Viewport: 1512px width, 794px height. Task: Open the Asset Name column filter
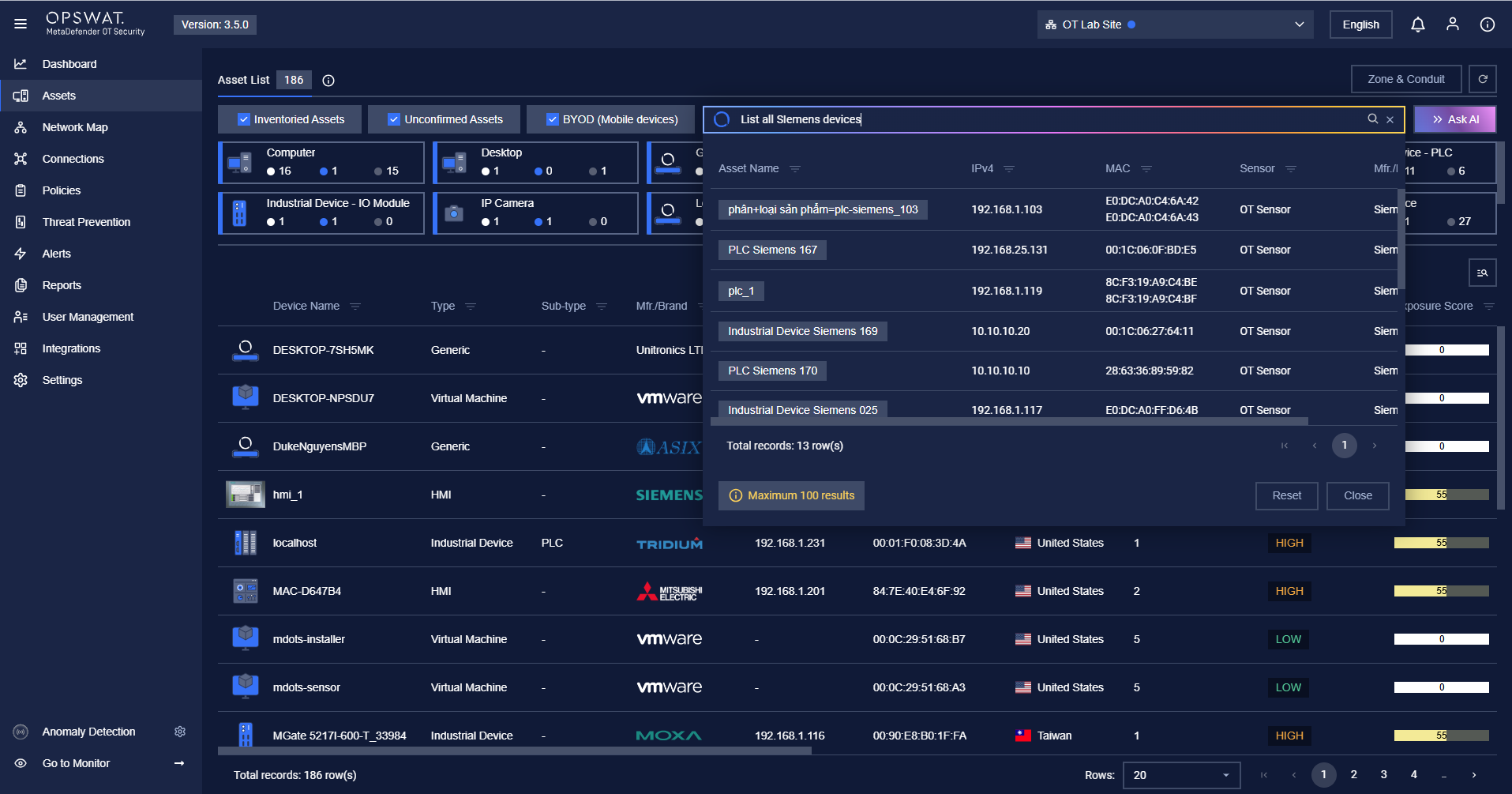click(795, 169)
